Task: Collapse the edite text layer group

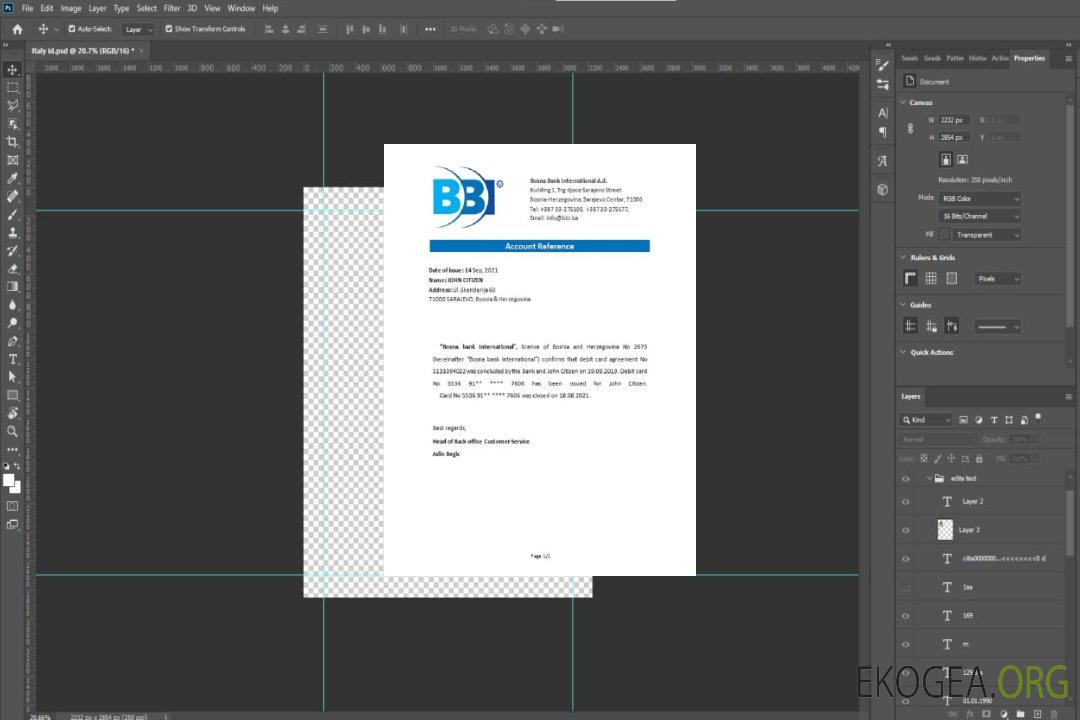Action: click(x=928, y=479)
